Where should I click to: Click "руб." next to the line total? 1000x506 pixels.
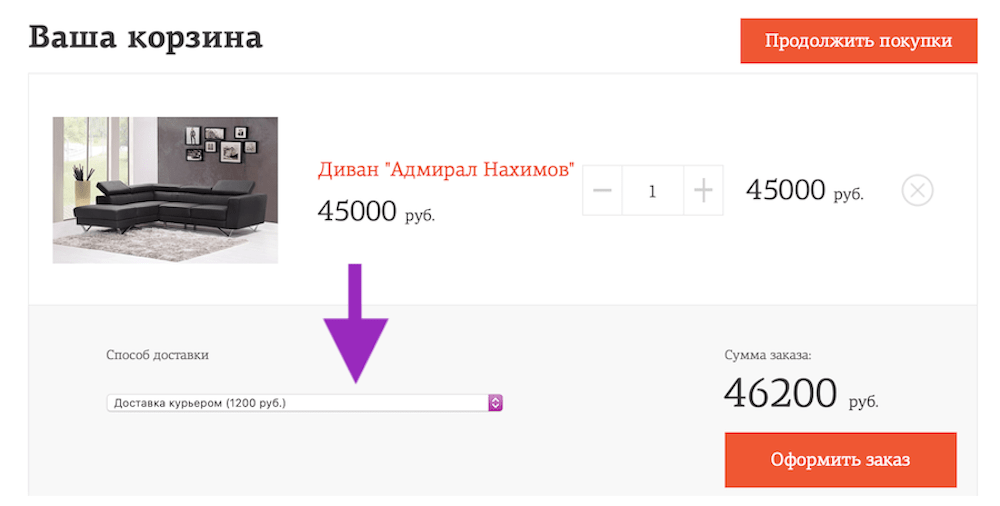click(848, 195)
